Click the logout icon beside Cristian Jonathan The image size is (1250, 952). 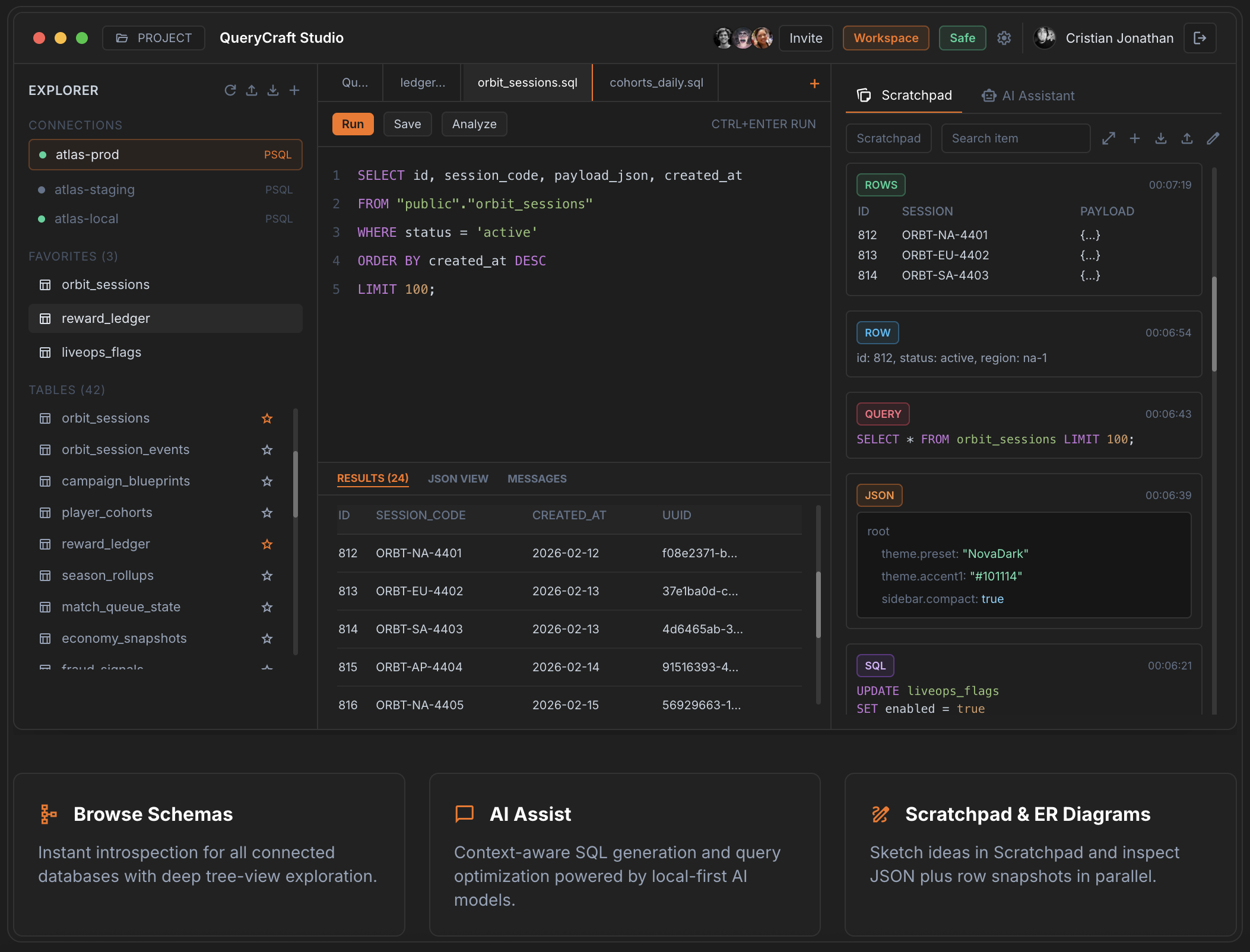1200,38
